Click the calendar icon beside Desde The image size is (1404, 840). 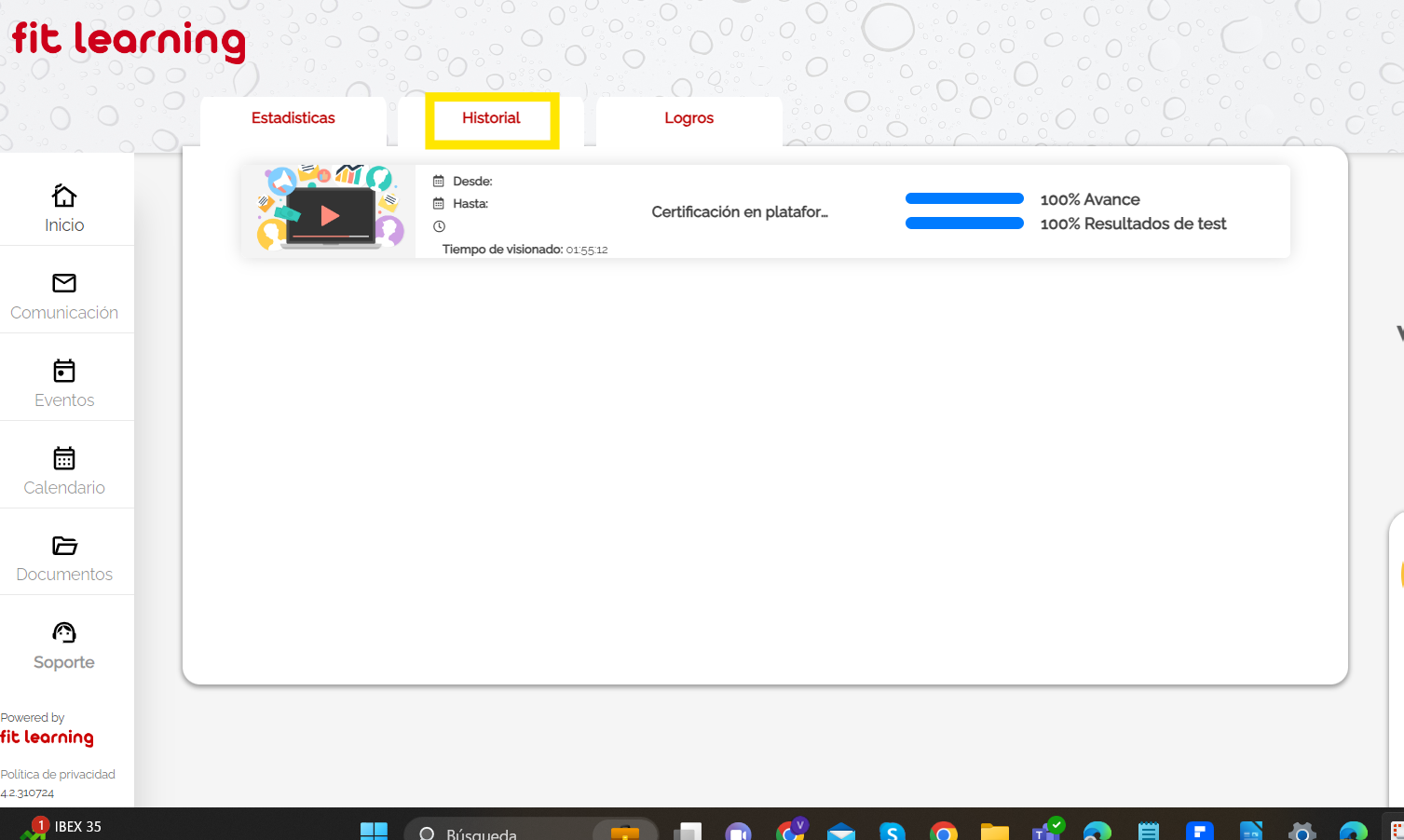pos(439,182)
